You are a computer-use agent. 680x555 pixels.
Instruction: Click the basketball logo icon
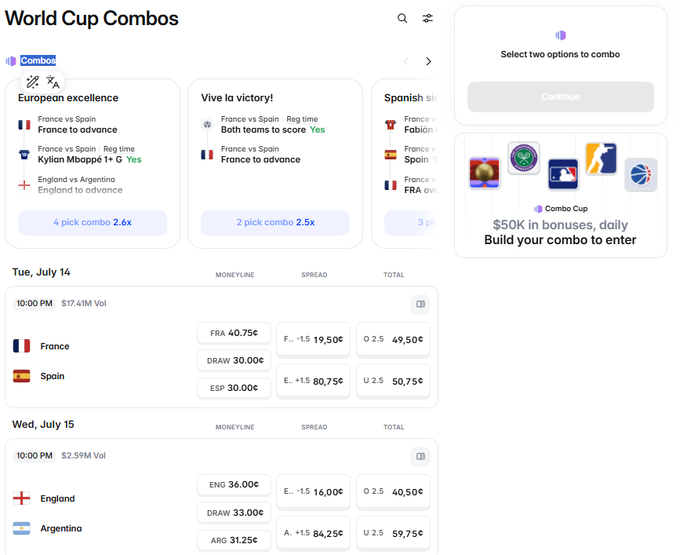(x=641, y=174)
